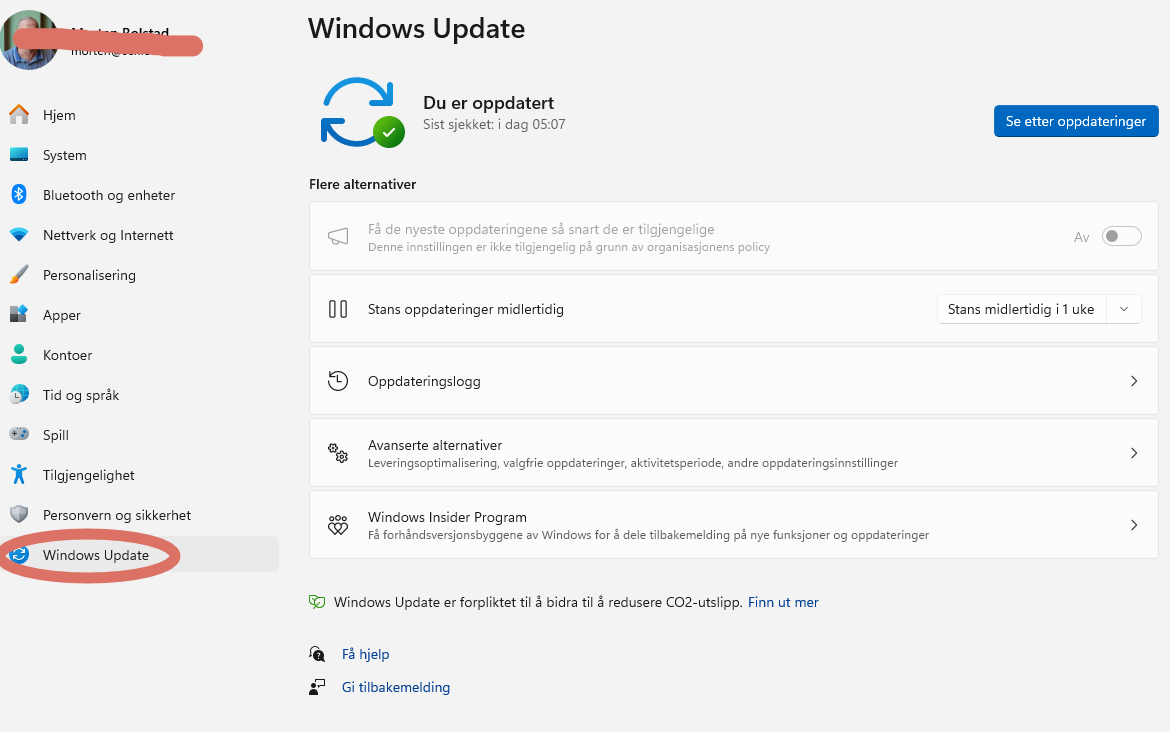Screen dimensions: 1170x732
Task: Expand Windows Insider Program chevron arrow
Action: 1134,525
